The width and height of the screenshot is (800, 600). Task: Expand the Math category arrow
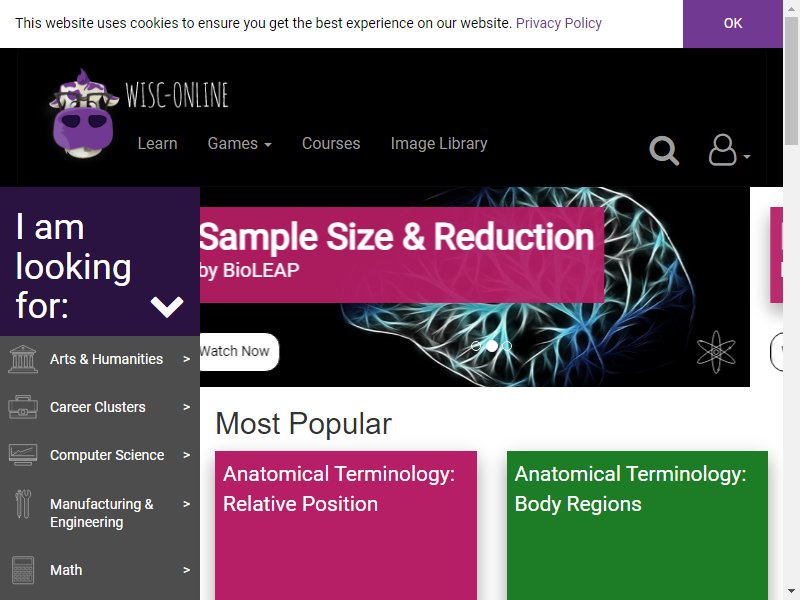coord(186,570)
